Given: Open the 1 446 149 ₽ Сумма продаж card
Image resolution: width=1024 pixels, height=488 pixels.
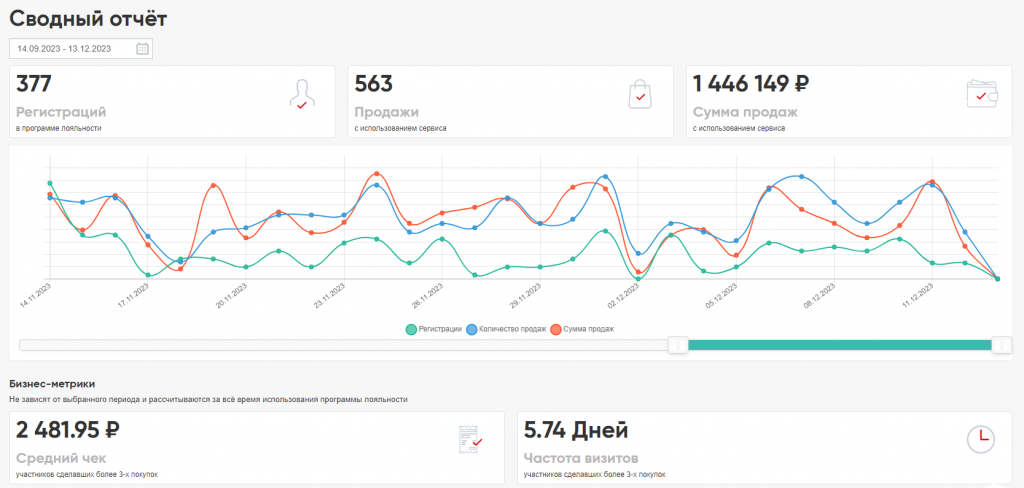Looking at the screenshot, I should pos(849,102).
